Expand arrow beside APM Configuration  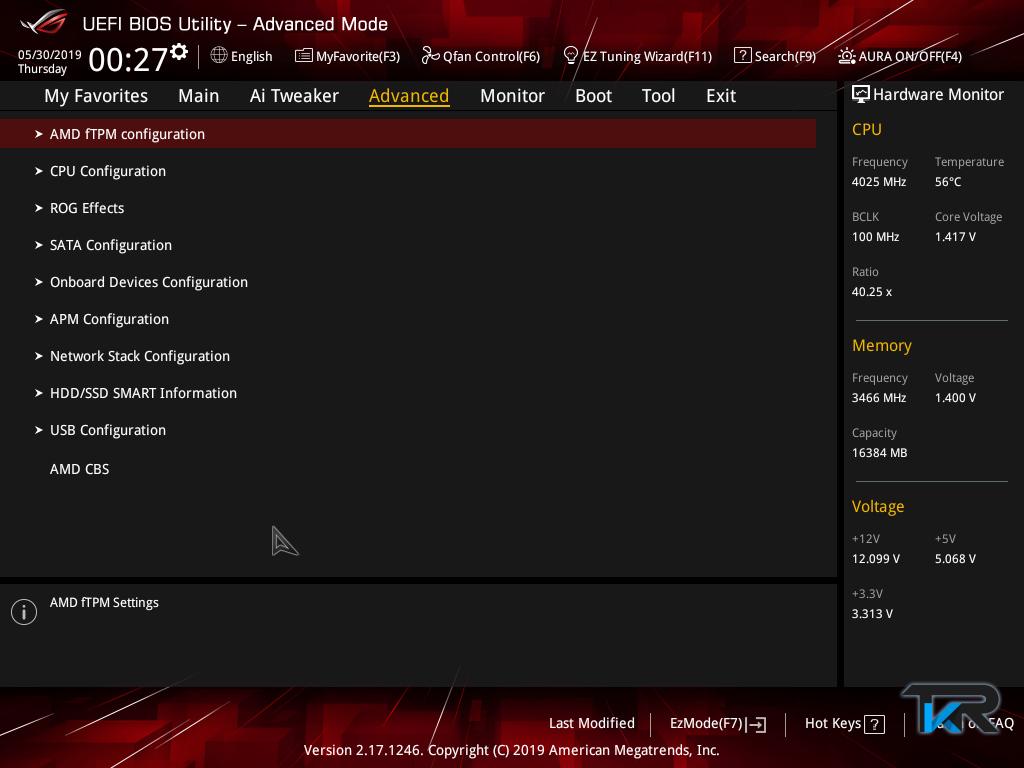coord(39,319)
